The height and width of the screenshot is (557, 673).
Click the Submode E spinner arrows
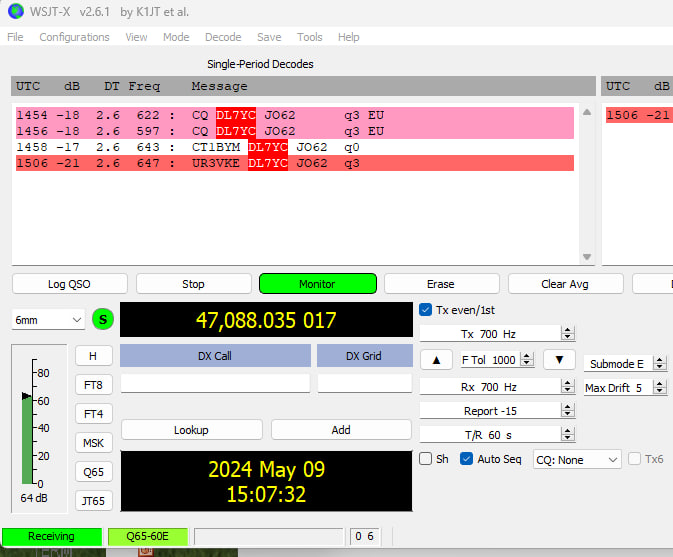[x=659, y=363]
